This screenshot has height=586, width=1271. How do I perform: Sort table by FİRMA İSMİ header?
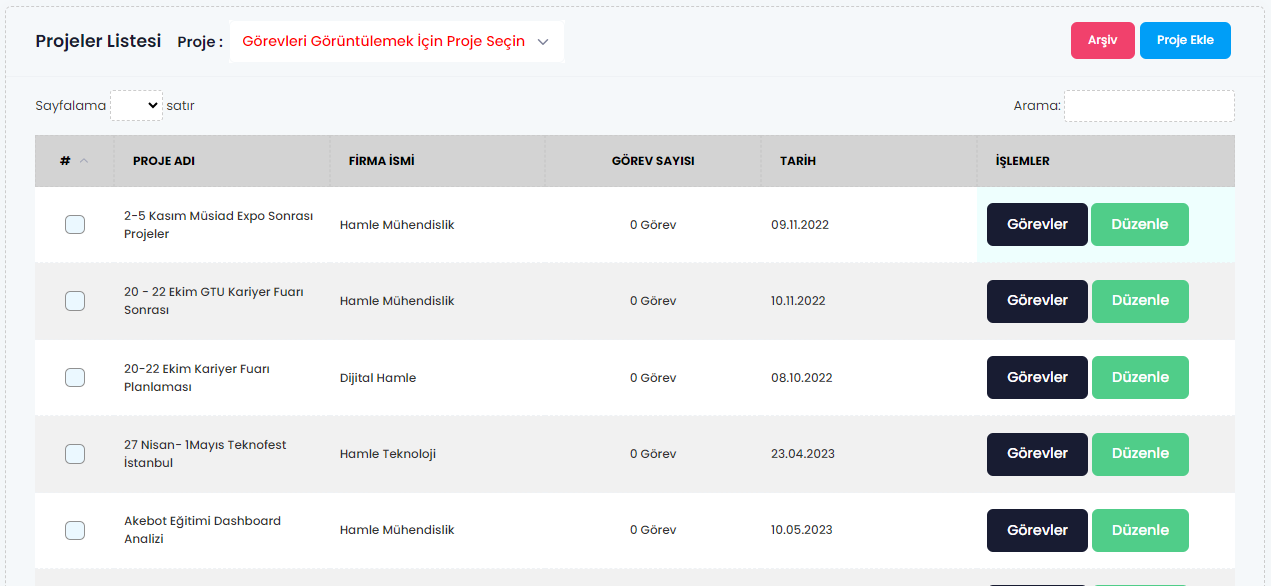(x=381, y=161)
